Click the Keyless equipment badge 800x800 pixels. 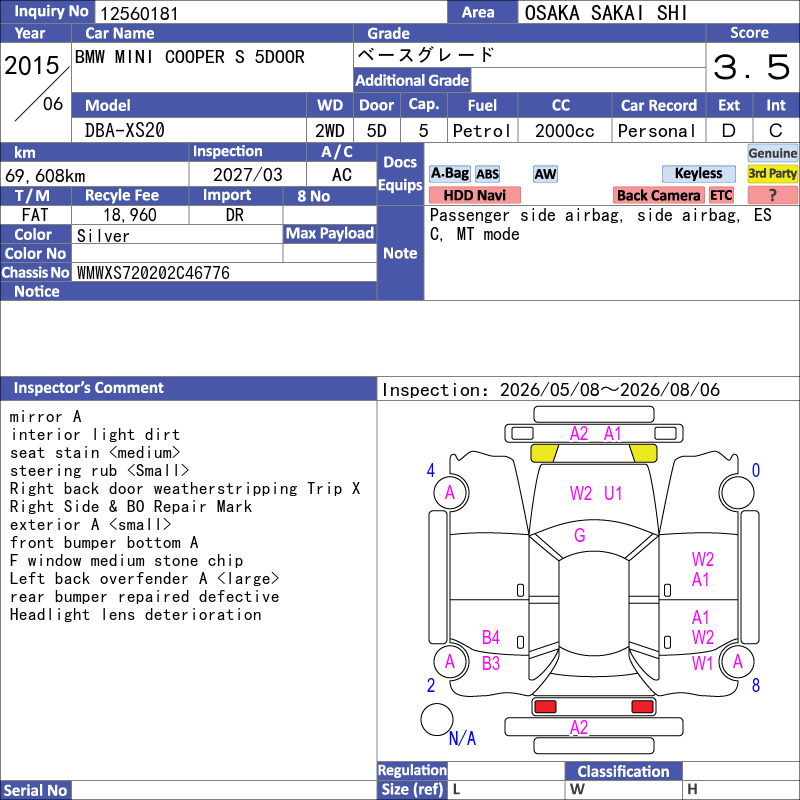tap(698, 174)
